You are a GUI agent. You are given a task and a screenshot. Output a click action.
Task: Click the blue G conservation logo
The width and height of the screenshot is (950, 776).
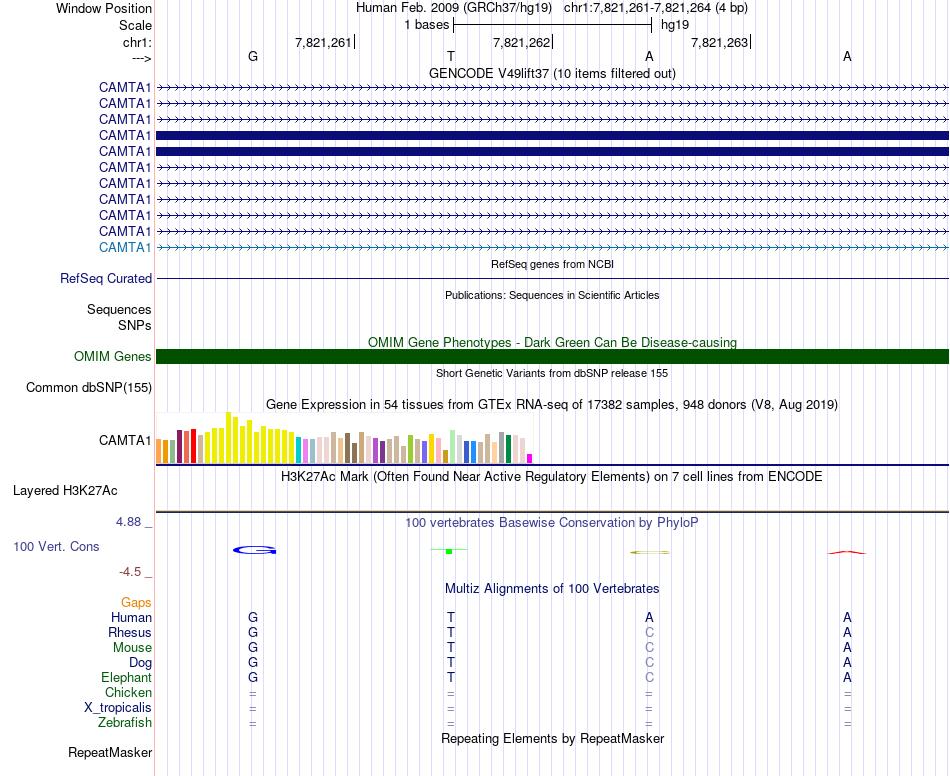(x=254, y=550)
